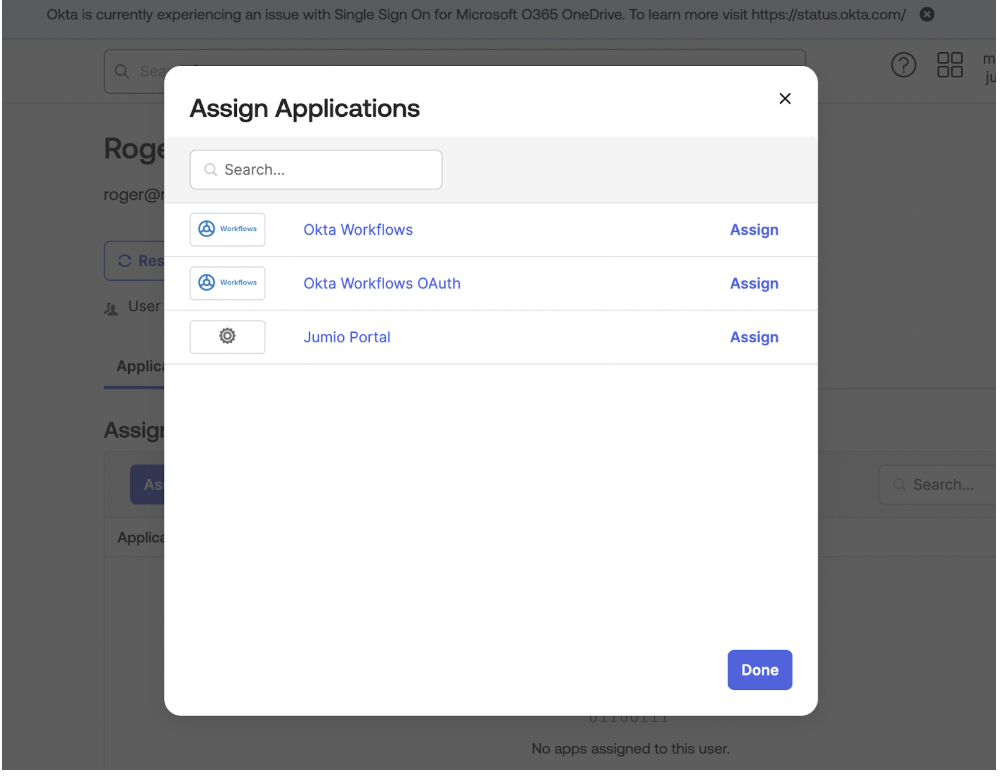1000x776 pixels.
Task: Click the Okta Workflows app logo
Action: [x=227, y=230]
